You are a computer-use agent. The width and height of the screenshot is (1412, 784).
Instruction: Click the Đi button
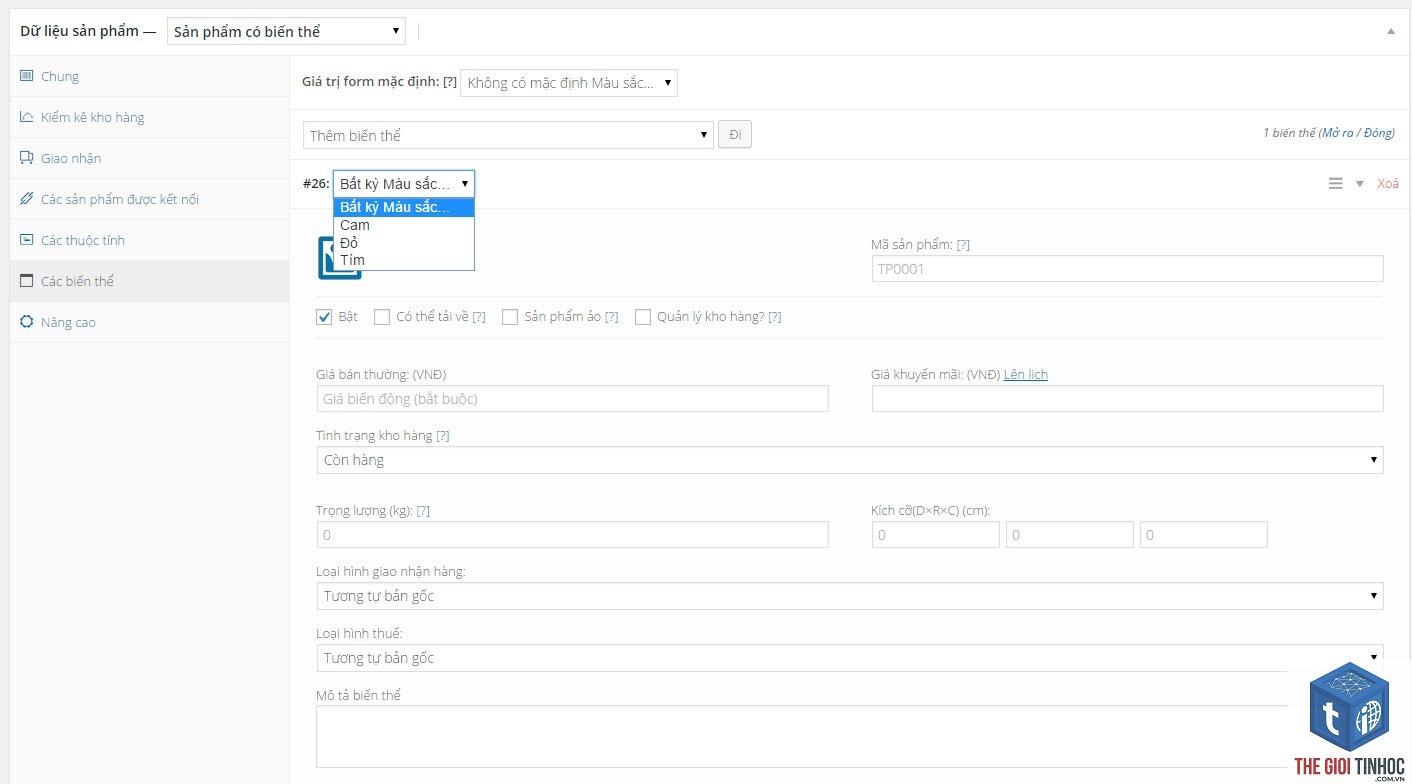735,135
